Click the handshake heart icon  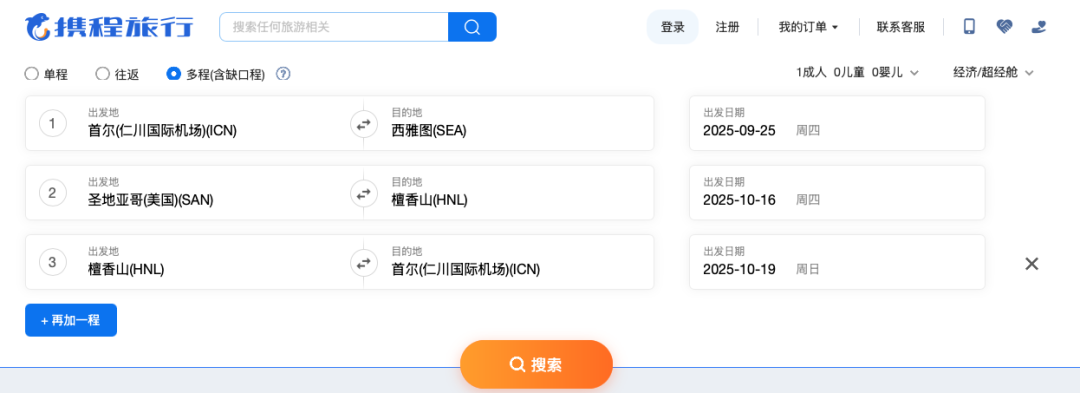tap(1004, 27)
